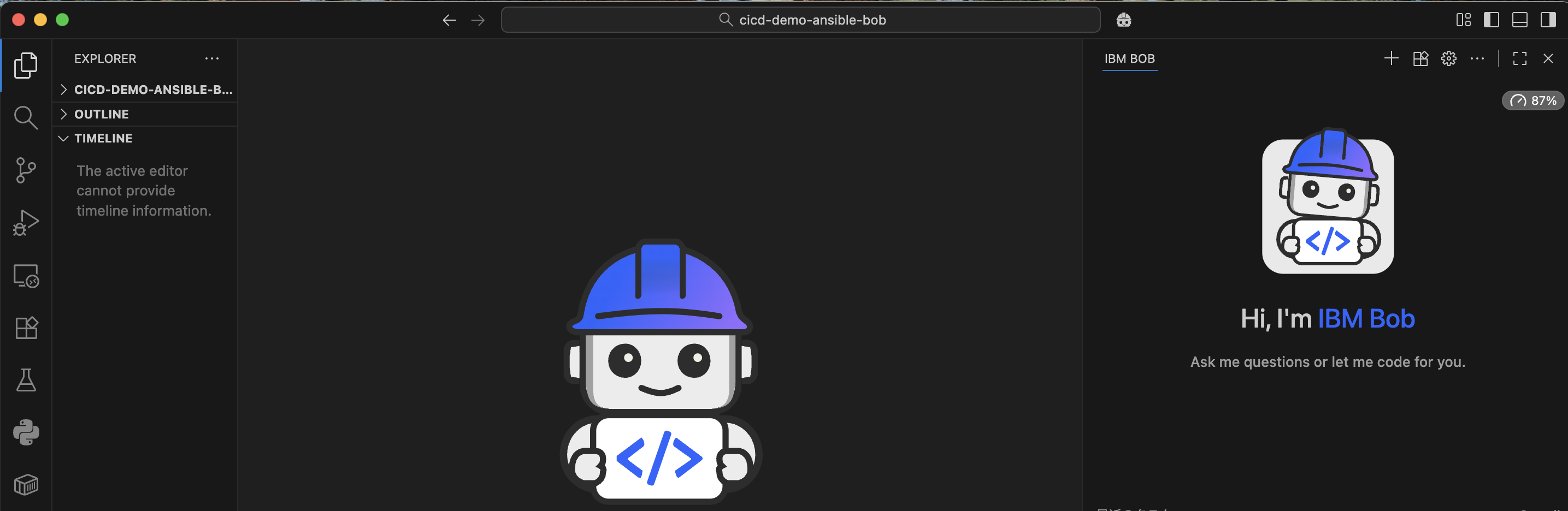Go forward with the right arrow
The height and width of the screenshot is (511, 1568).
[478, 20]
